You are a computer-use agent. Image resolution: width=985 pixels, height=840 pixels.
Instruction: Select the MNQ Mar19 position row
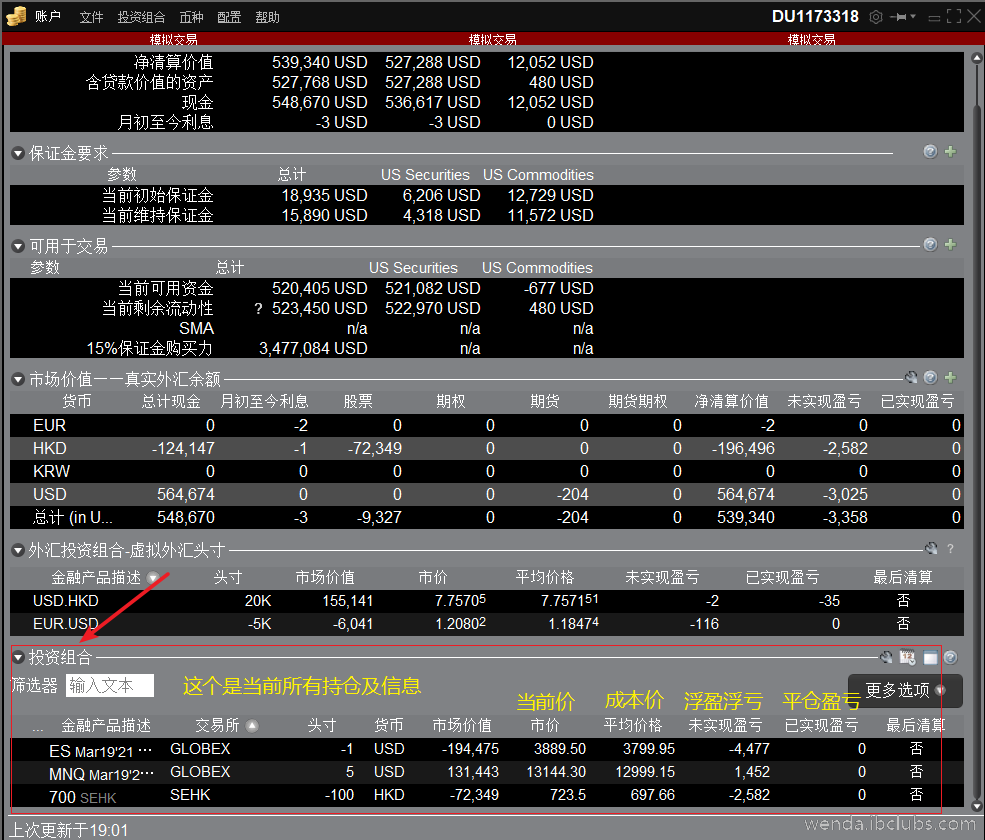click(x=487, y=772)
